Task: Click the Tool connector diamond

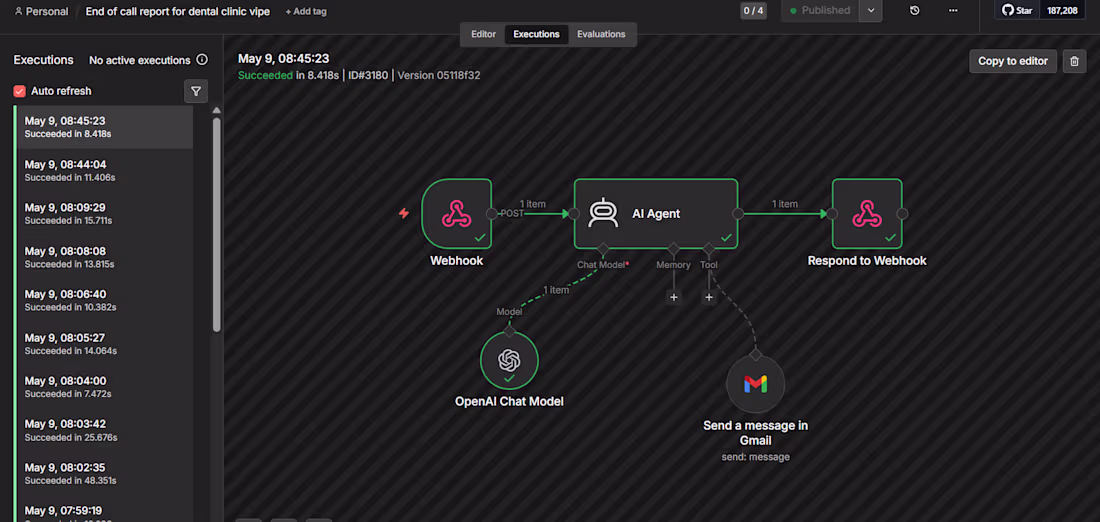Action: (709, 248)
